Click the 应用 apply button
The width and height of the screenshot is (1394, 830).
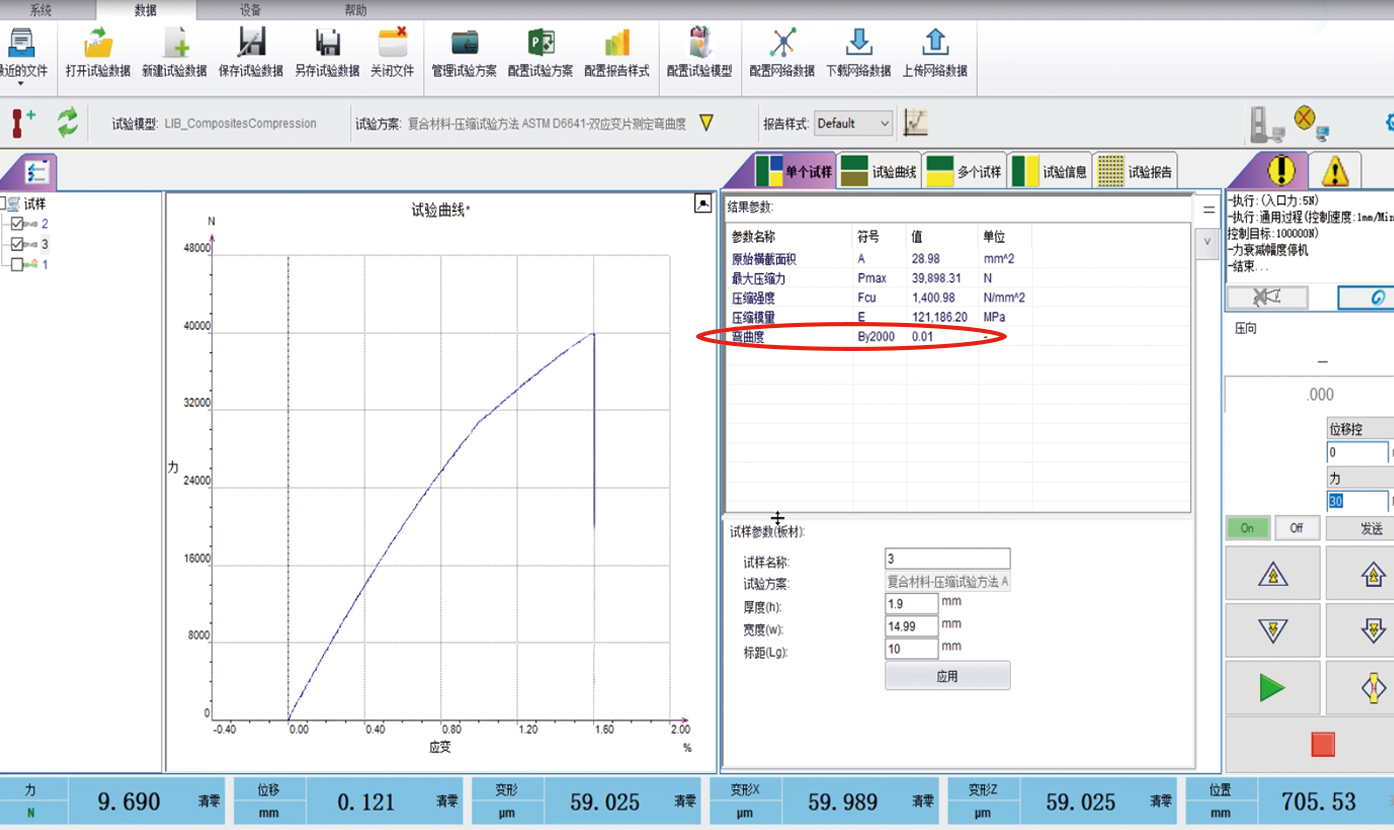(947, 676)
